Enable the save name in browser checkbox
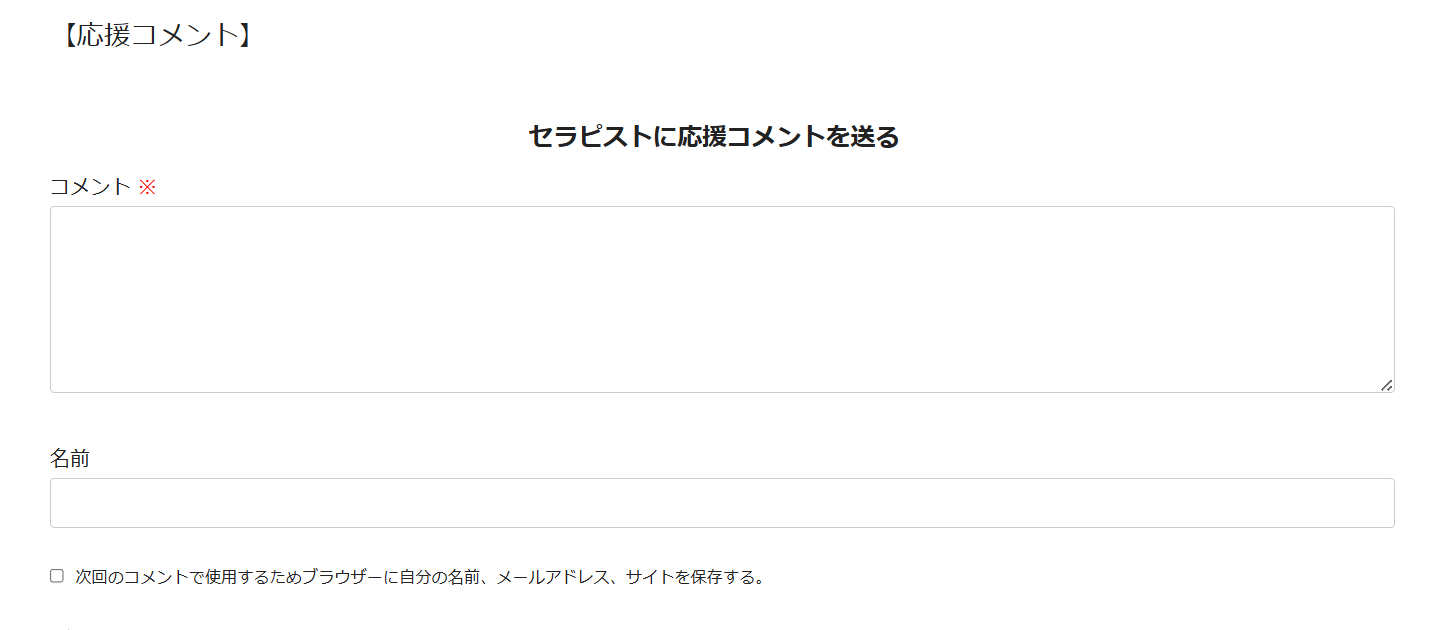The width and height of the screenshot is (1453, 630). (x=57, y=576)
